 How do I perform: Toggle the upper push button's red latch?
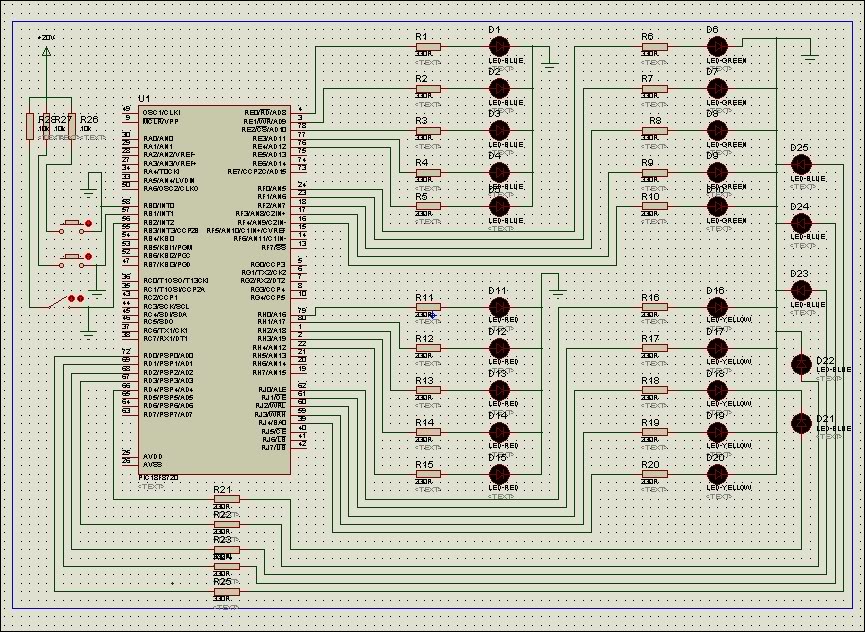point(88,223)
